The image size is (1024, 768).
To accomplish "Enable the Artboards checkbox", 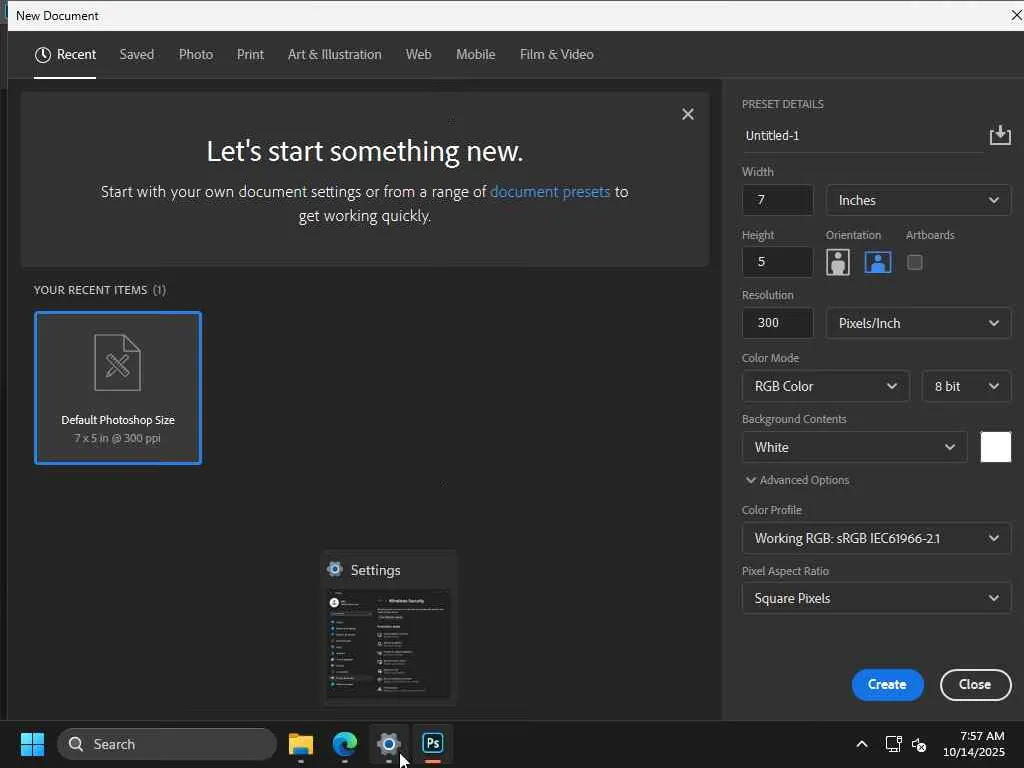I will point(915,263).
